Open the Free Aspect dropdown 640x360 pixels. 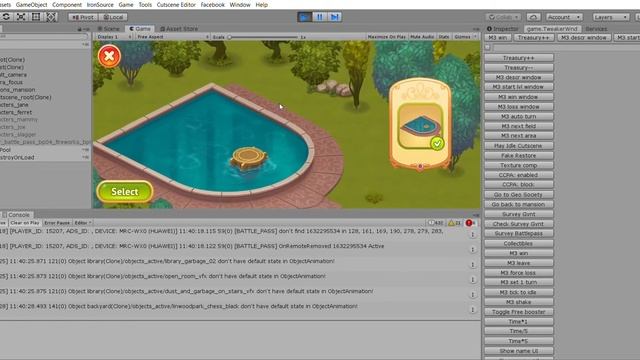pos(172,37)
